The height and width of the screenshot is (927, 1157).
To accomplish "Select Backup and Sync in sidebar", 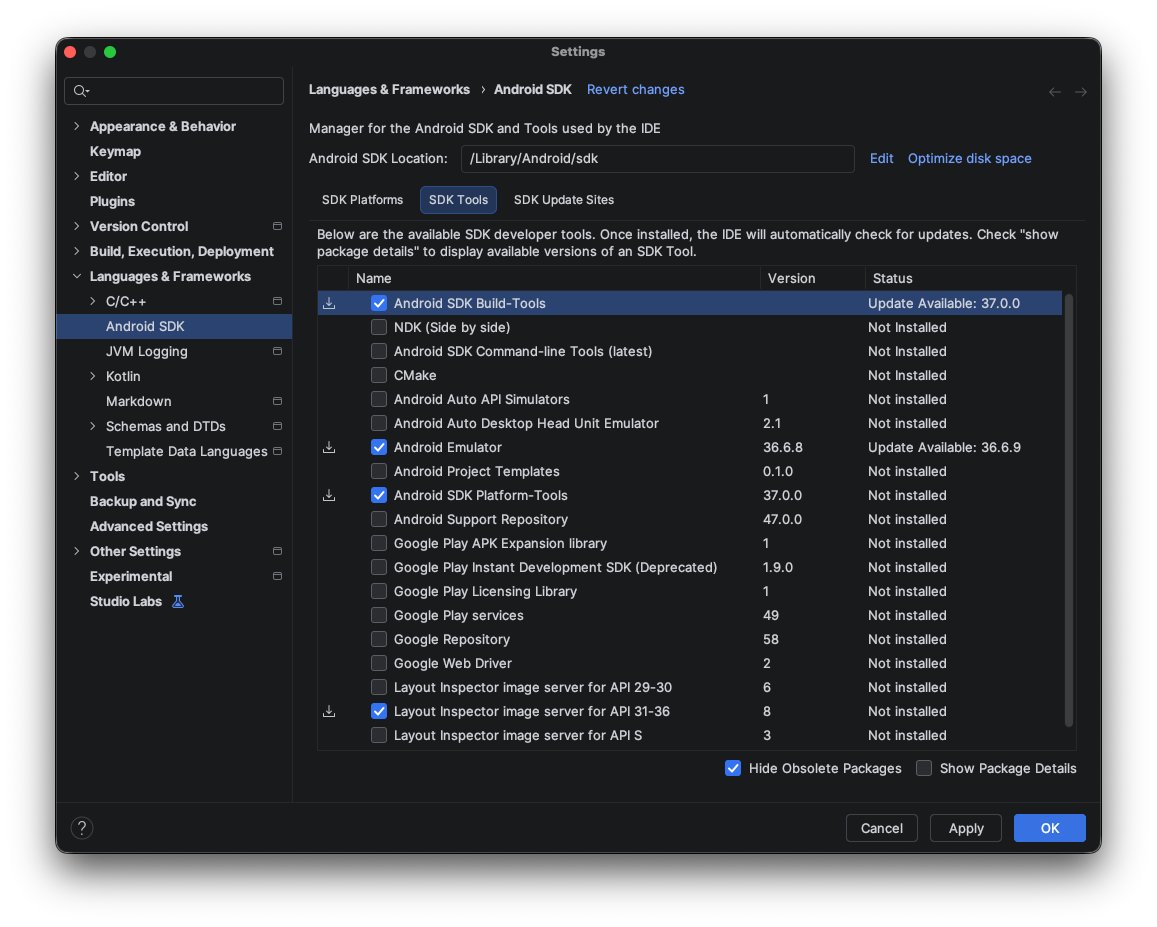I will (143, 501).
